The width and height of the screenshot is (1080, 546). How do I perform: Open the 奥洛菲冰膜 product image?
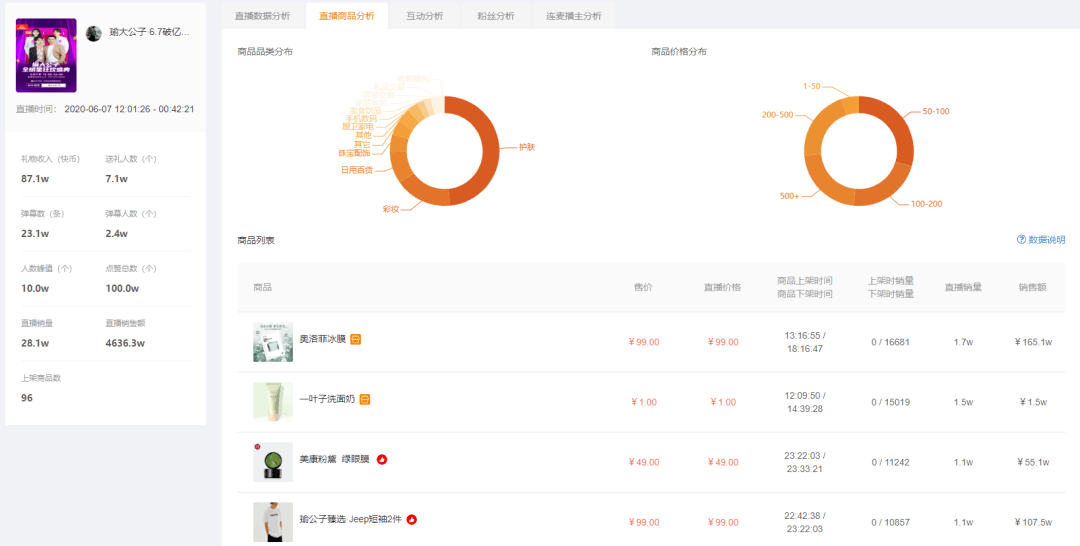click(x=273, y=342)
